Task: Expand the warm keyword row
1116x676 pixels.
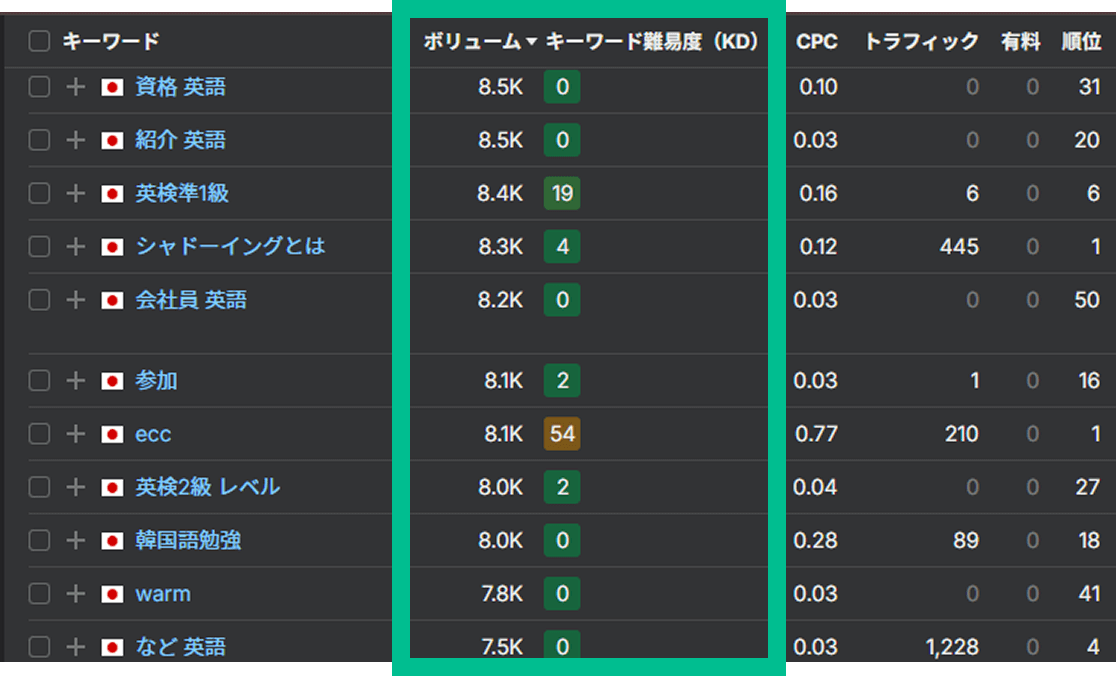Action: click(x=75, y=594)
